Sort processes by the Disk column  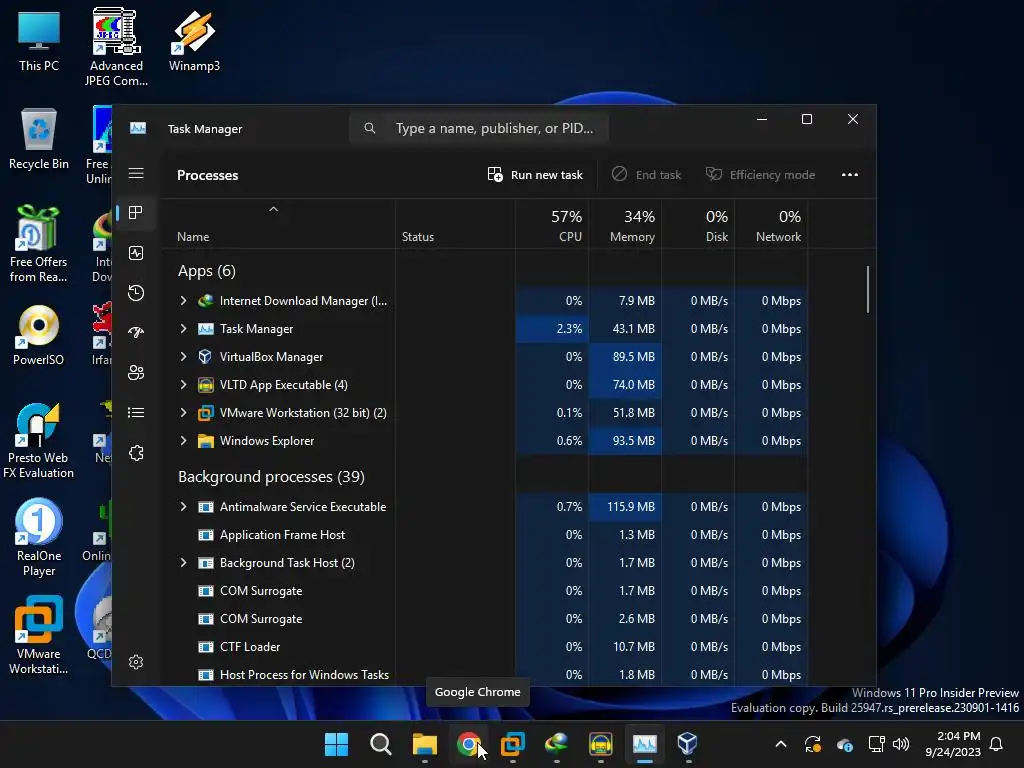[x=699, y=225]
